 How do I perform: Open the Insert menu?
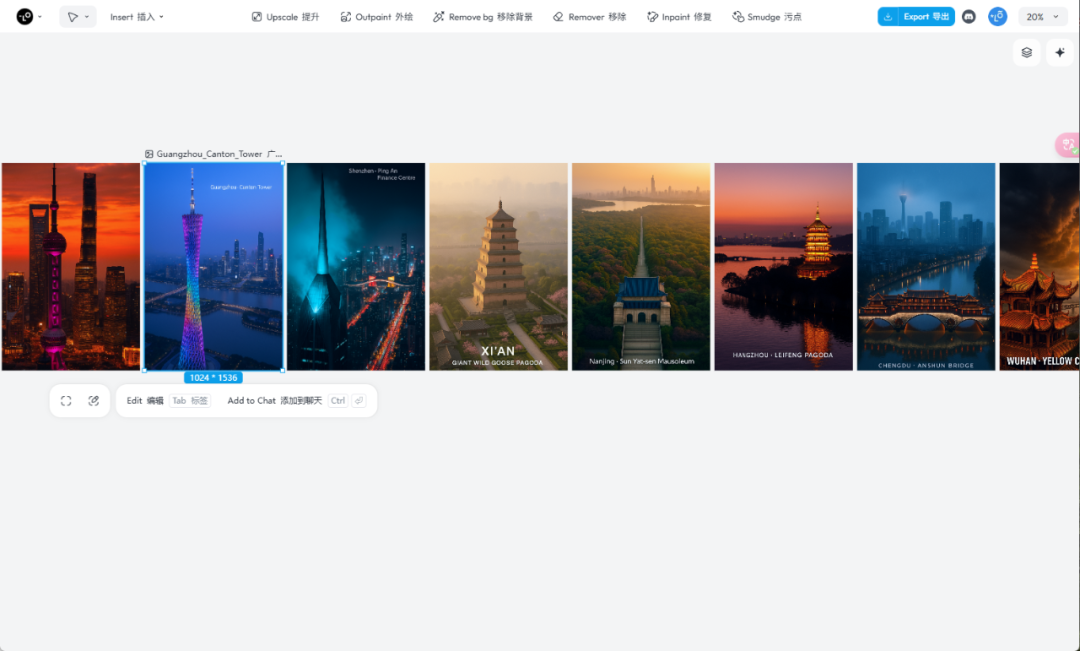point(137,17)
